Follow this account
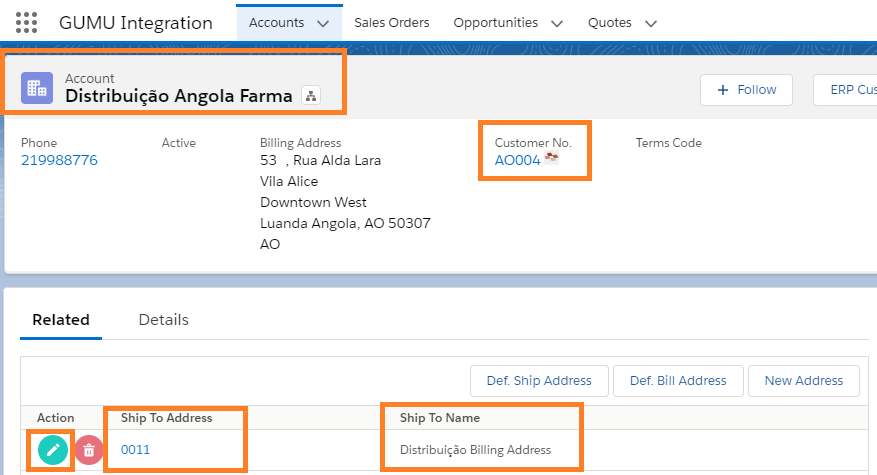The height and width of the screenshot is (475, 877). 746,90
